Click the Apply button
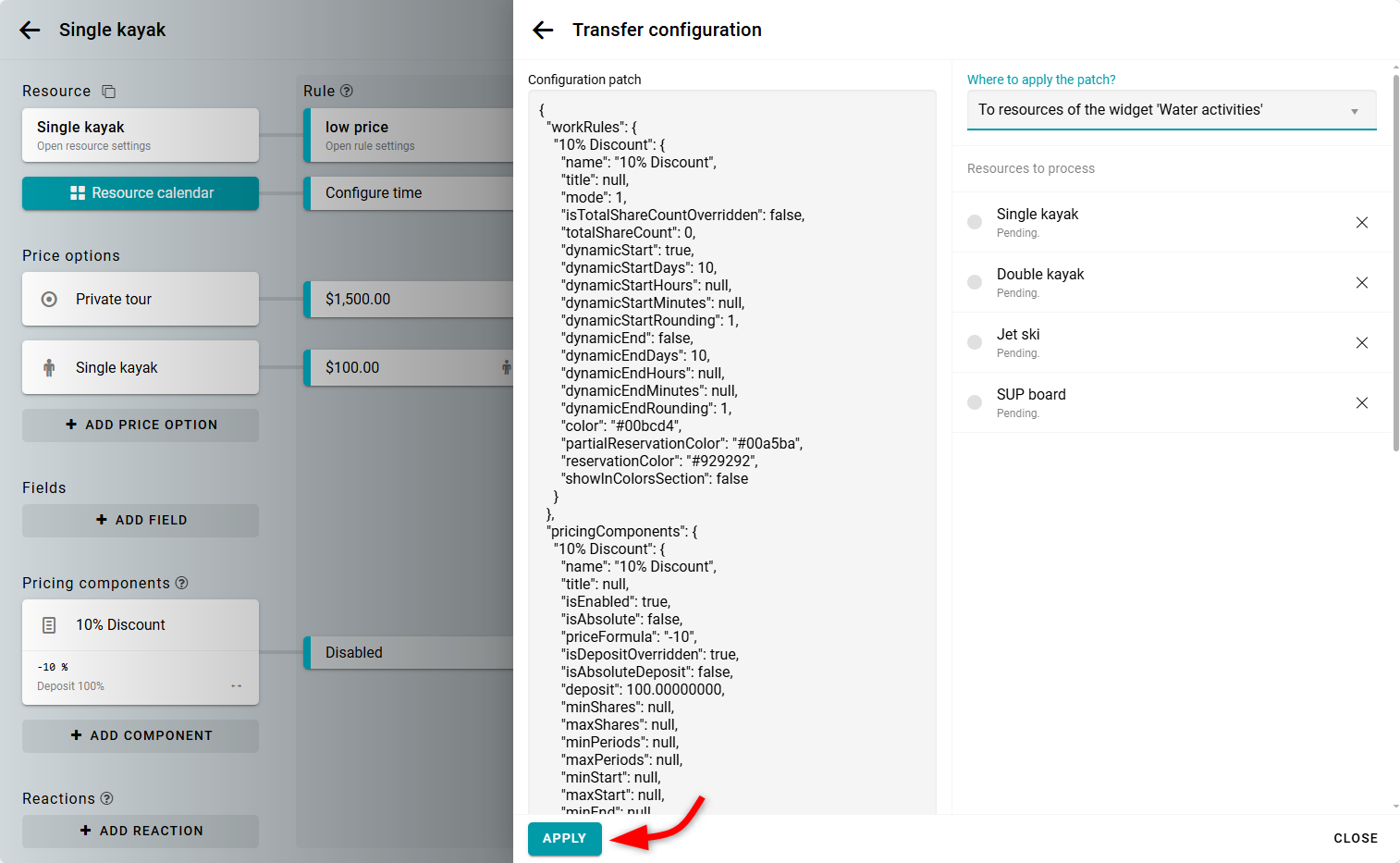1400x863 pixels. [564, 838]
